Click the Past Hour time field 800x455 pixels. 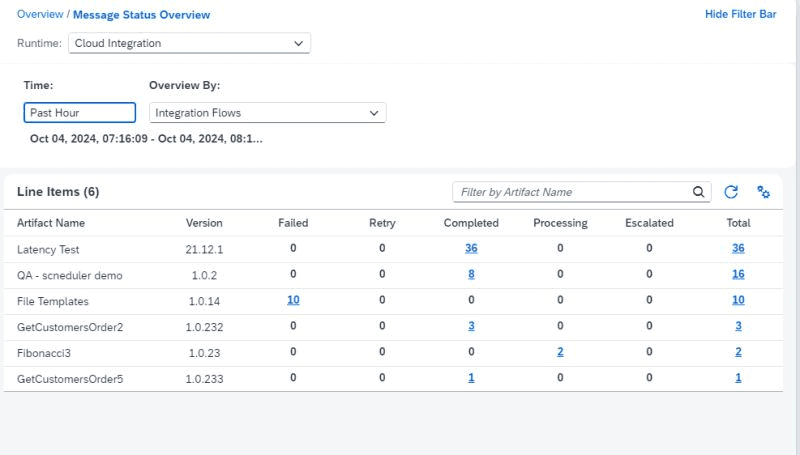(x=80, y=113)
